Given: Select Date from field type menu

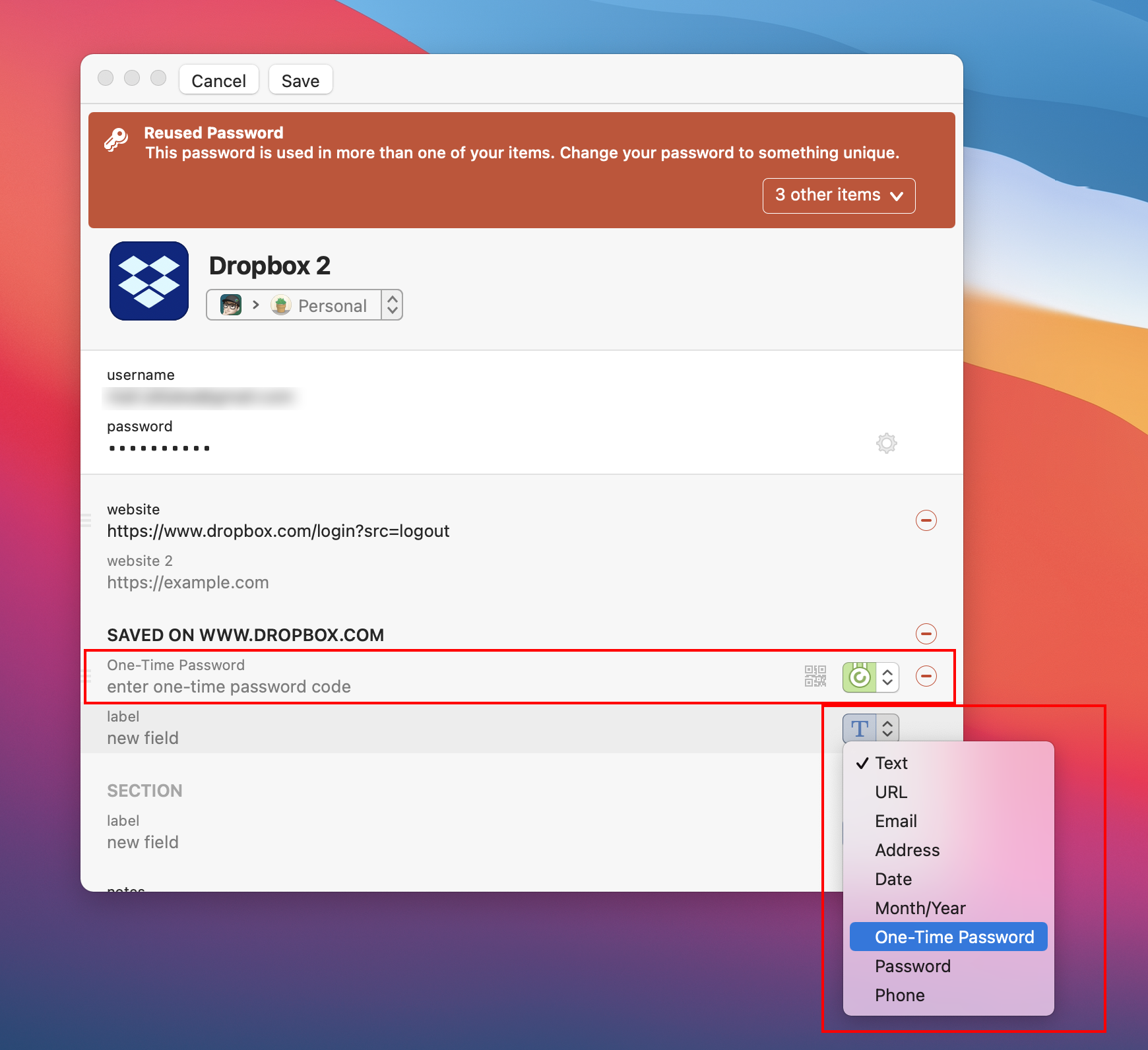Looking at the screenshot, I should (x=949, y=879).
